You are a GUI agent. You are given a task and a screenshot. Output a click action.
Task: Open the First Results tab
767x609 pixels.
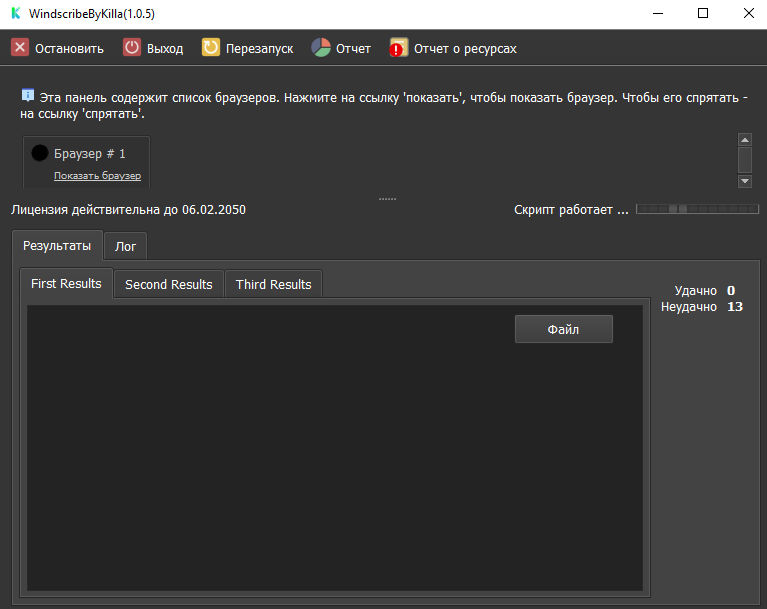[66, 284]
